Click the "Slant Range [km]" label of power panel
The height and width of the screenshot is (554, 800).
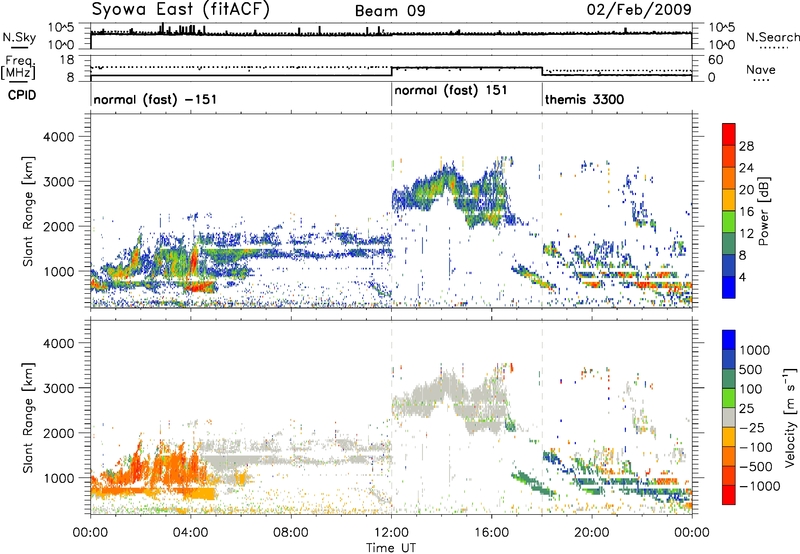coord(28,211)
